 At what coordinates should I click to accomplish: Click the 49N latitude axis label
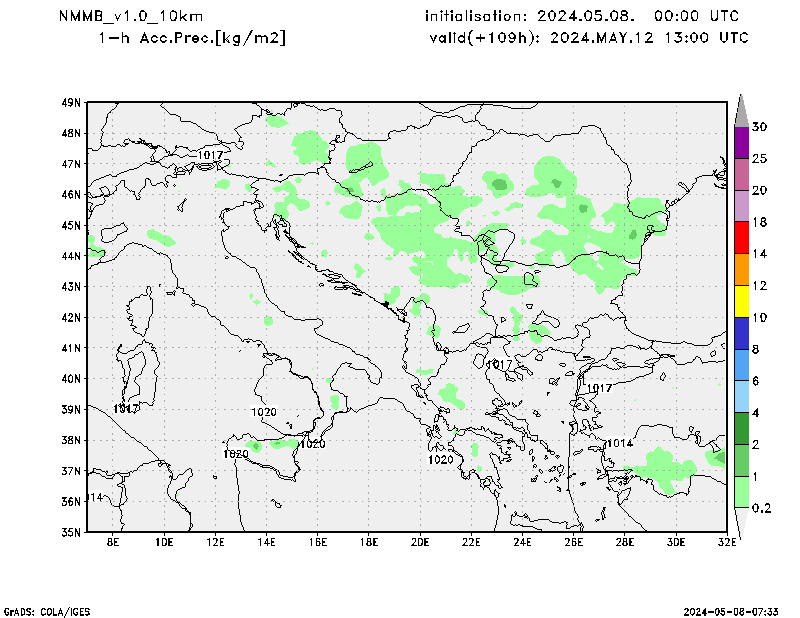pos(70,102)
